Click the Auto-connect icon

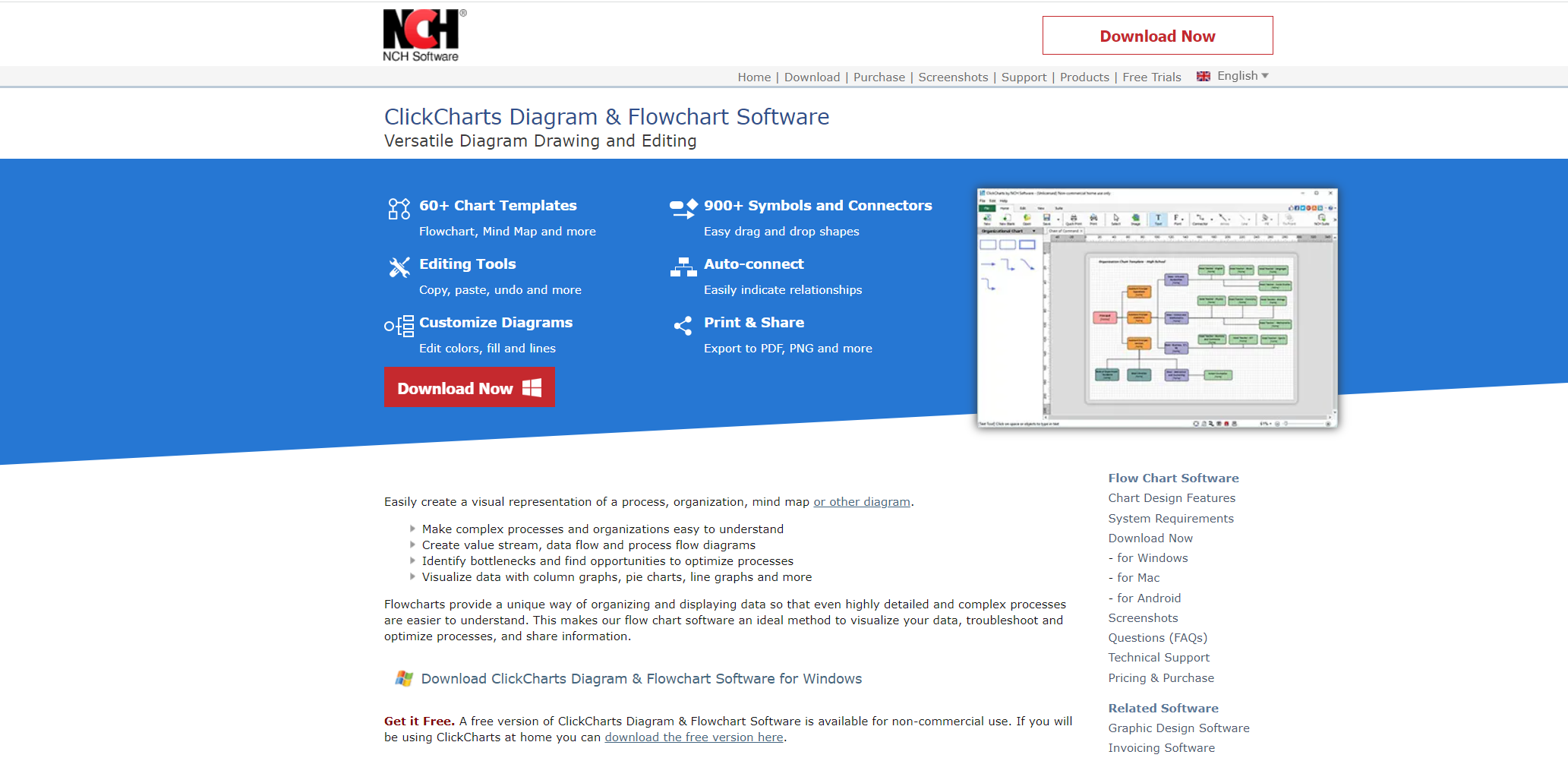pos(683,267)
